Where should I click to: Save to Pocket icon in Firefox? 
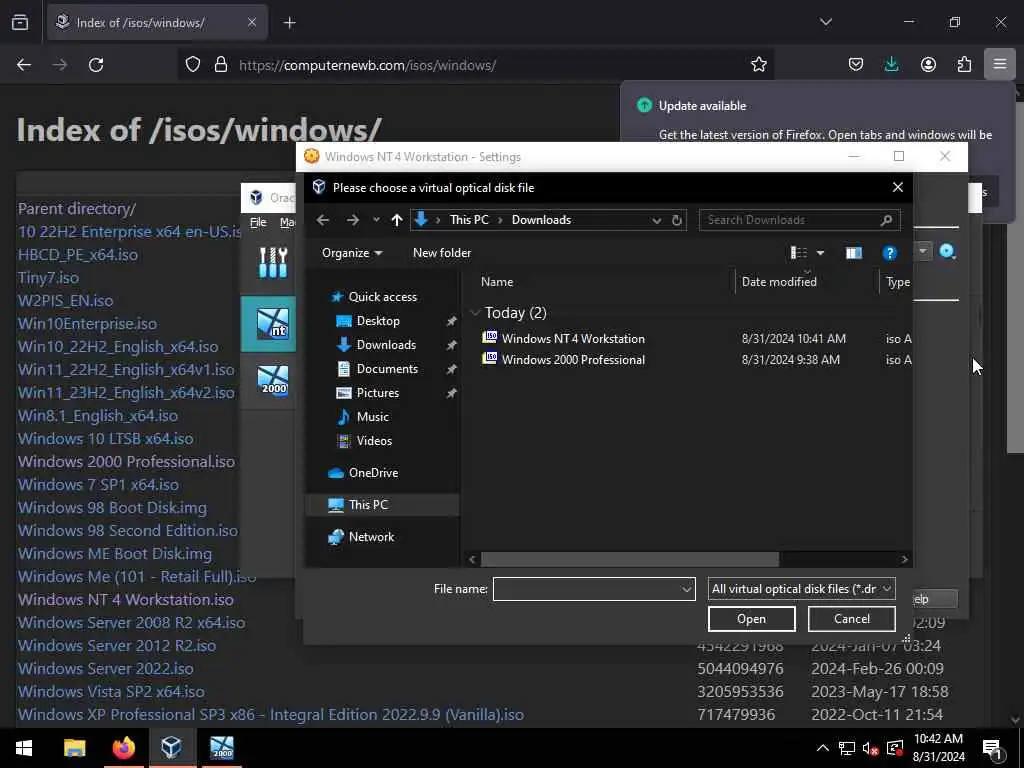pos(856,65)
